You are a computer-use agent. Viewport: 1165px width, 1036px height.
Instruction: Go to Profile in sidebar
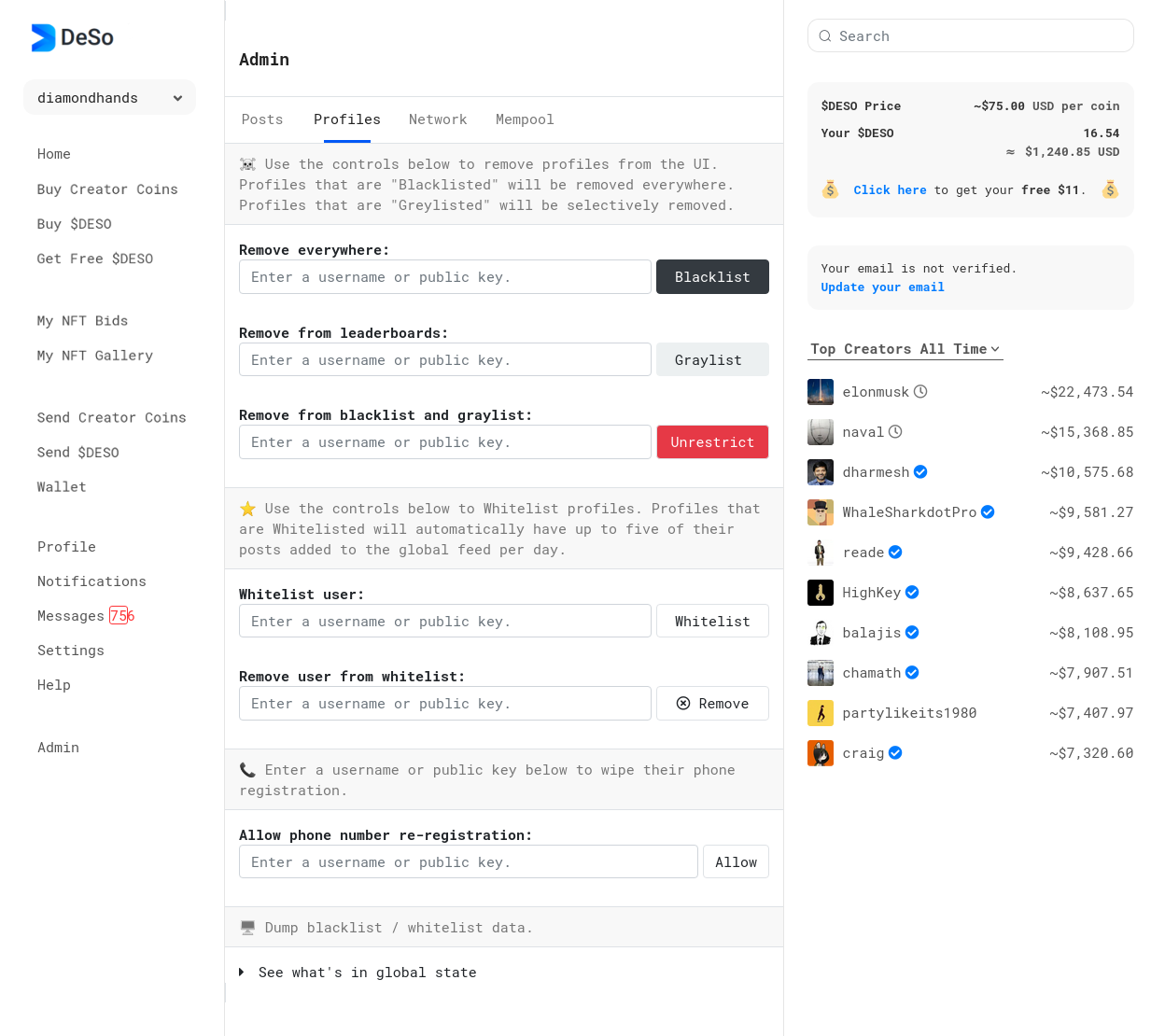(66, 547)
